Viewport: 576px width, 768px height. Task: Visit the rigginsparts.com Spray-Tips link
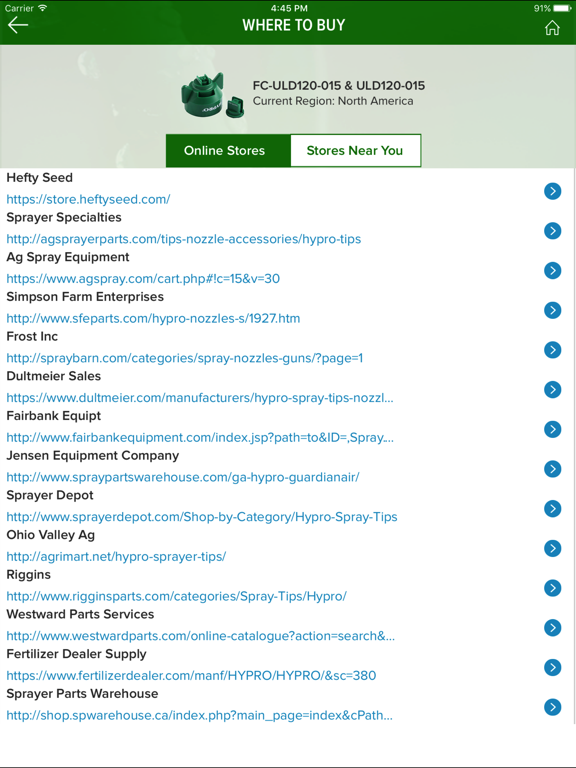[176, 596]
